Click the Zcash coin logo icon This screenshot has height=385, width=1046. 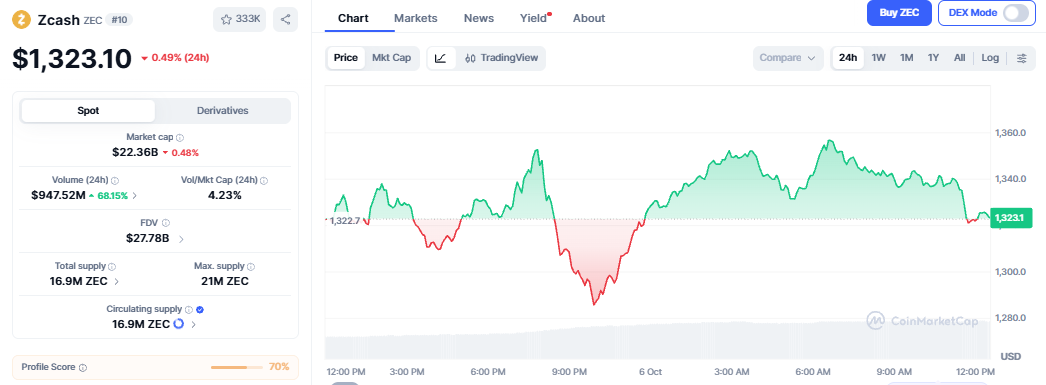click(x=22, y=19)
